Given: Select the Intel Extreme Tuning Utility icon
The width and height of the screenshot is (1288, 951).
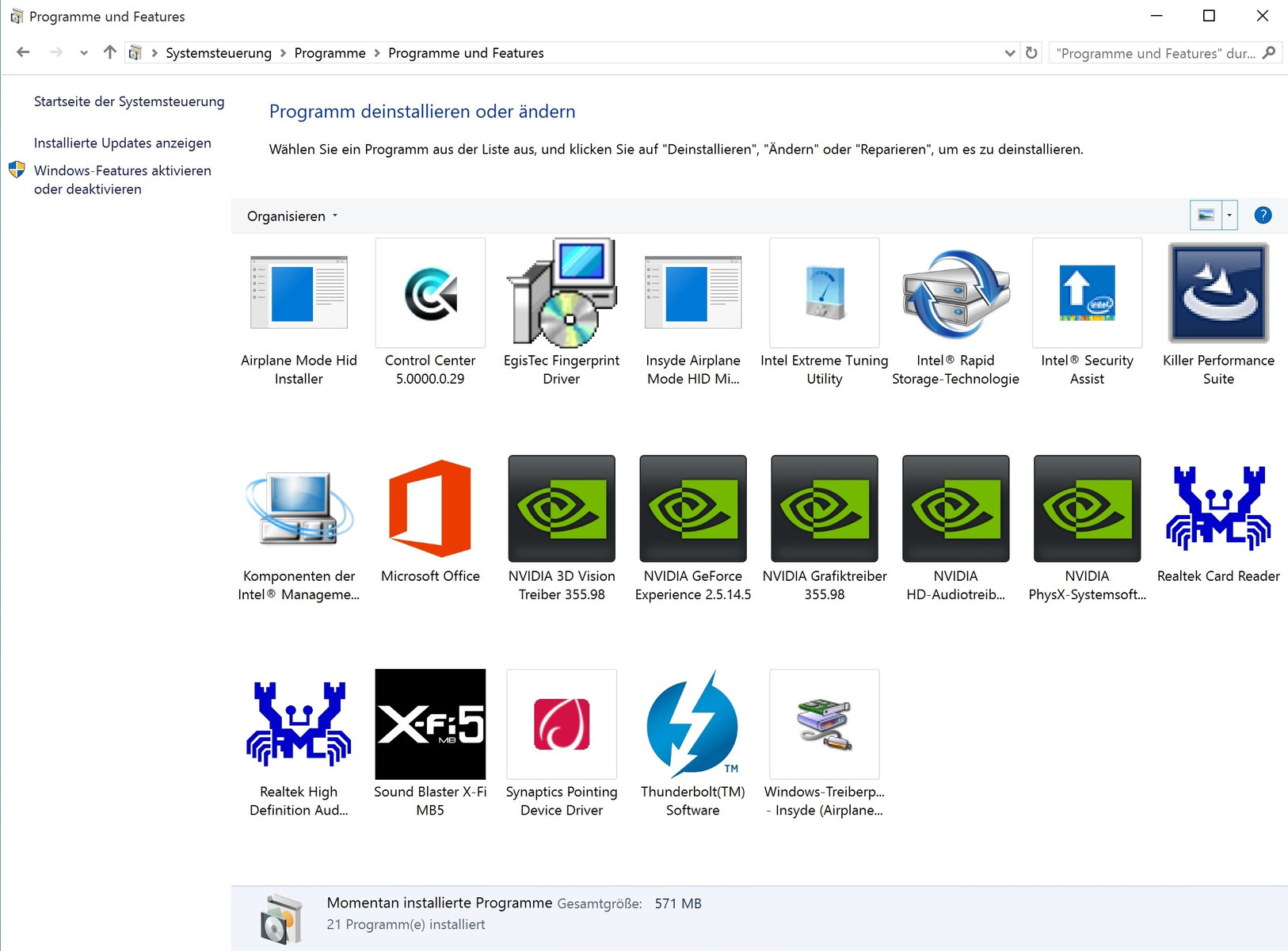Looking at the screenshot, I should [x=825, y=293].
